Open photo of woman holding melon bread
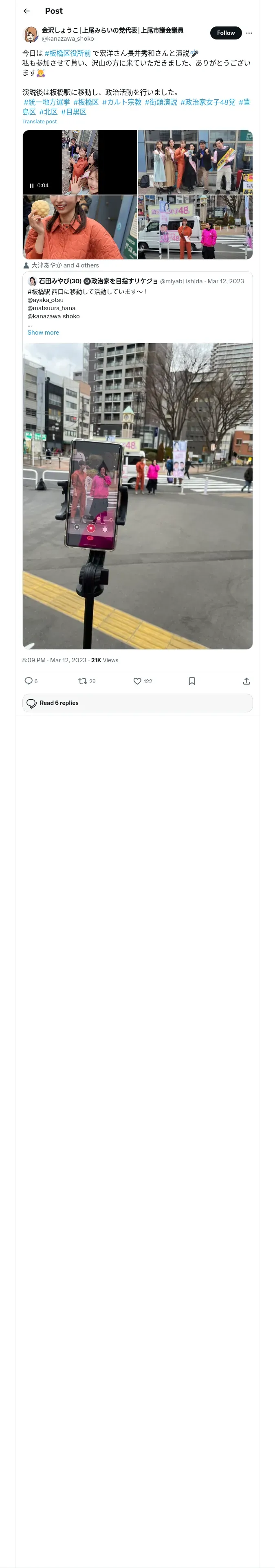 pos(80,227)
